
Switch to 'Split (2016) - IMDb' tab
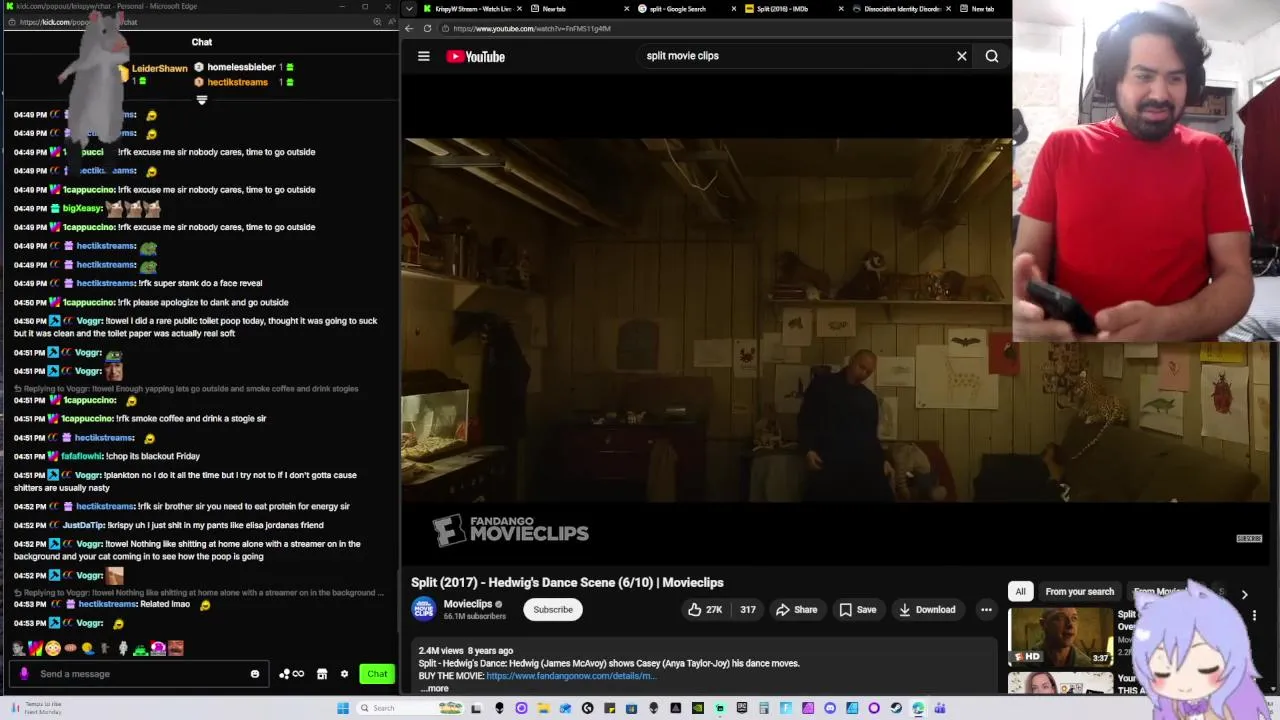783,8
